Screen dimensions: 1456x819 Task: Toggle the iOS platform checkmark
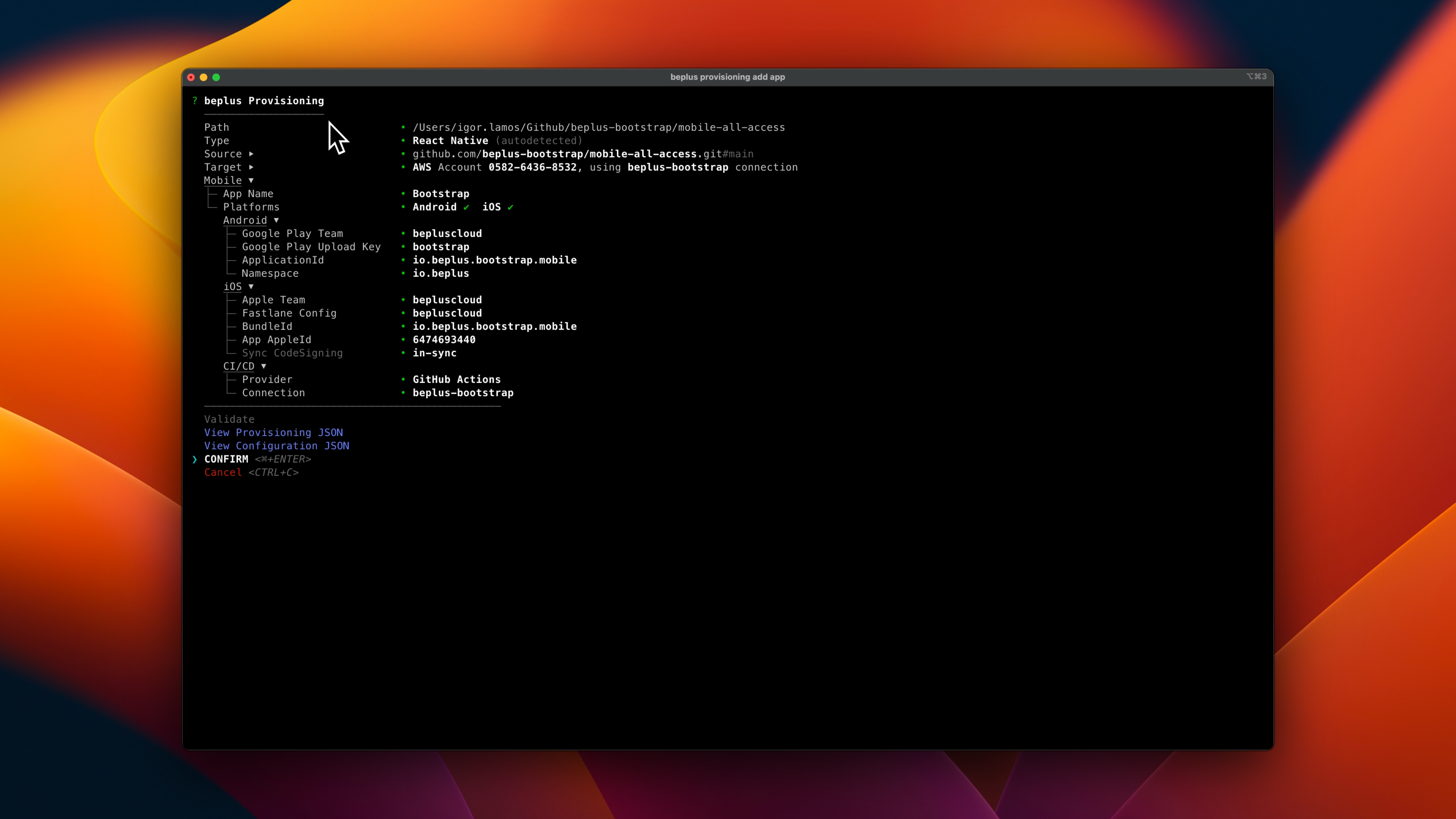coord(510,207)
